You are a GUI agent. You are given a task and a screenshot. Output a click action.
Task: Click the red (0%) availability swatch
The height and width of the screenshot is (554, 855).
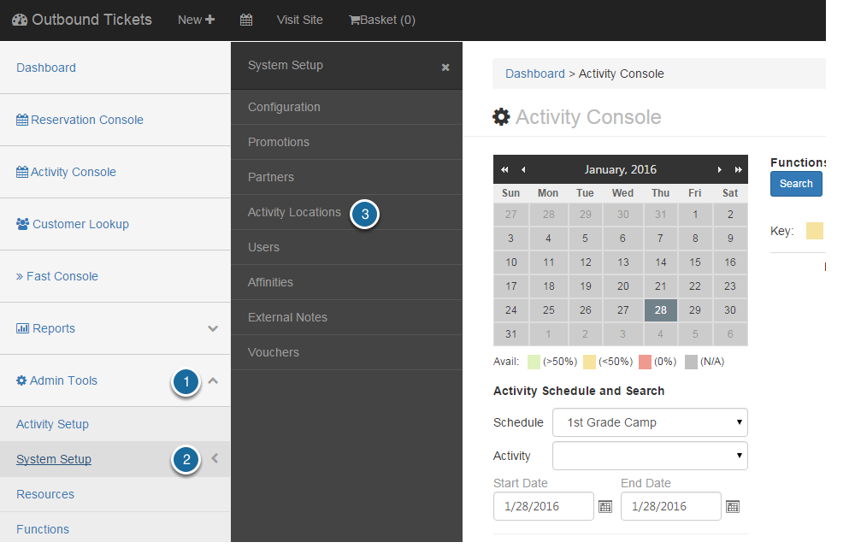(x=645, y=362)
